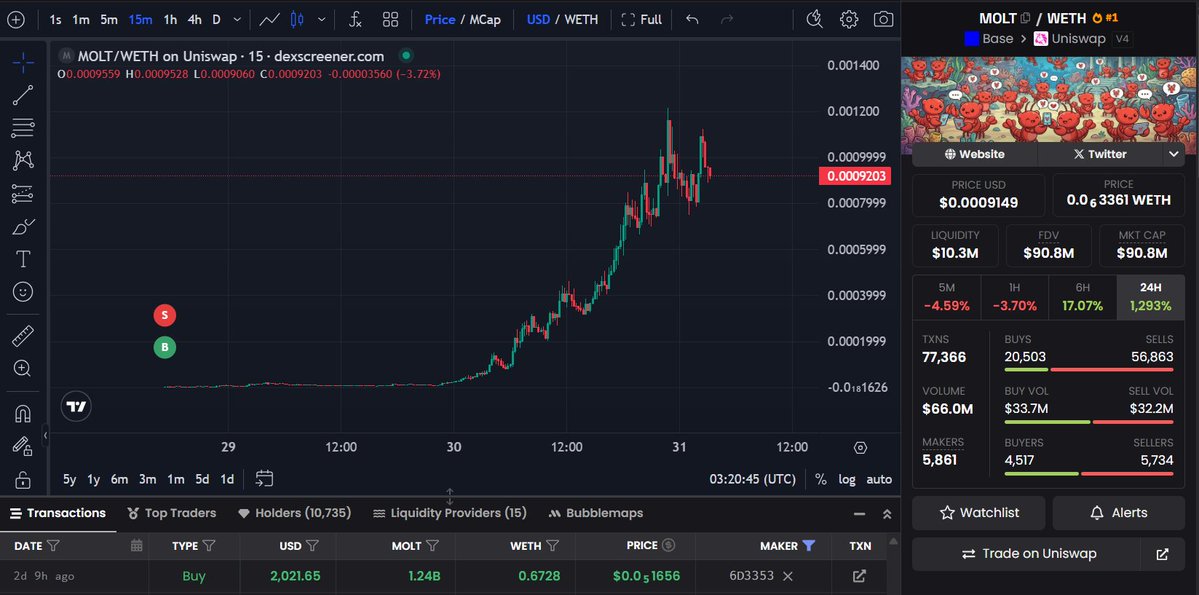Open the go to date calendar icon
Screen dimensions: 1199x595
click(265, 479)
